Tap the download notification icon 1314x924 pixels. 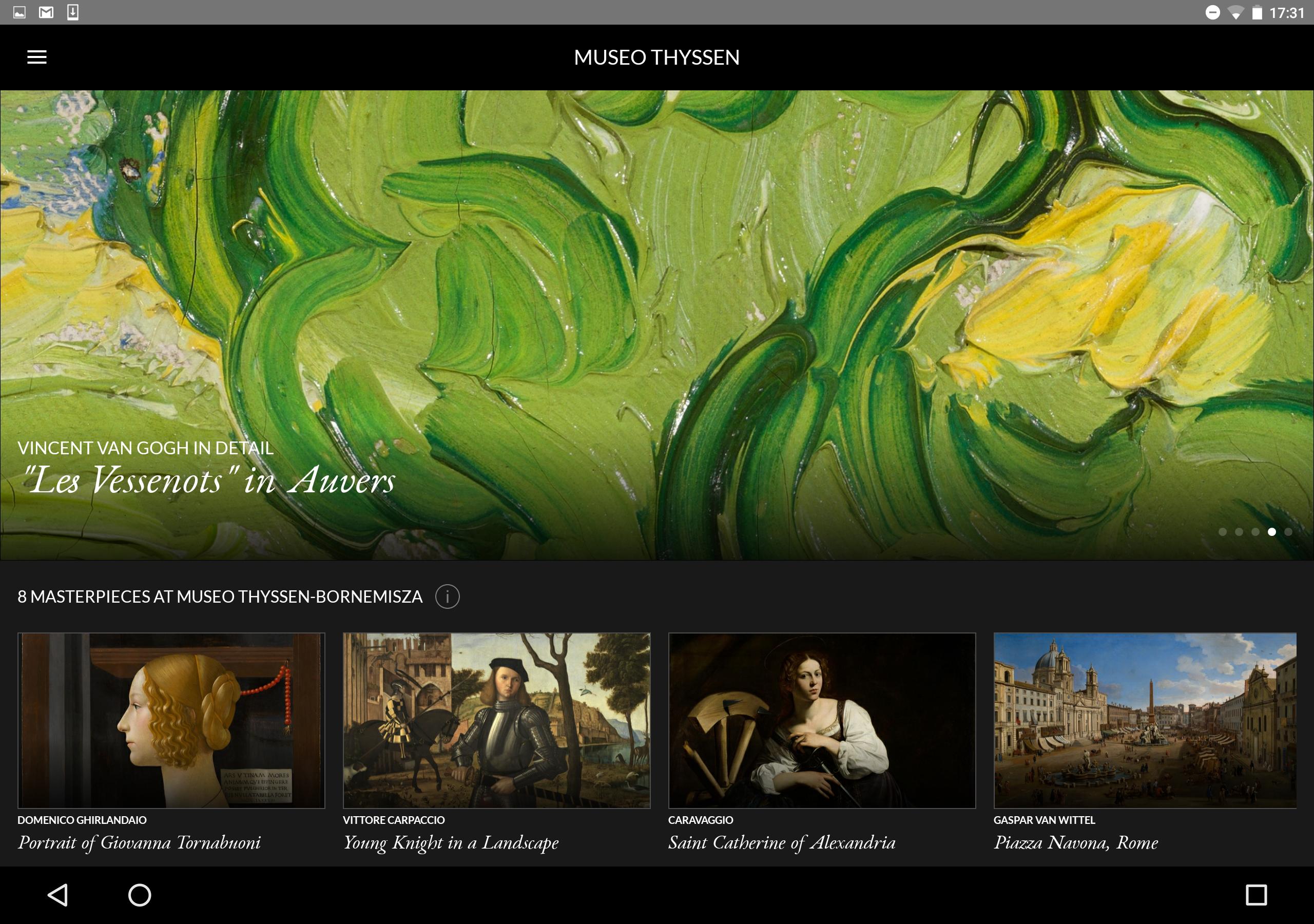click(73, 12)
